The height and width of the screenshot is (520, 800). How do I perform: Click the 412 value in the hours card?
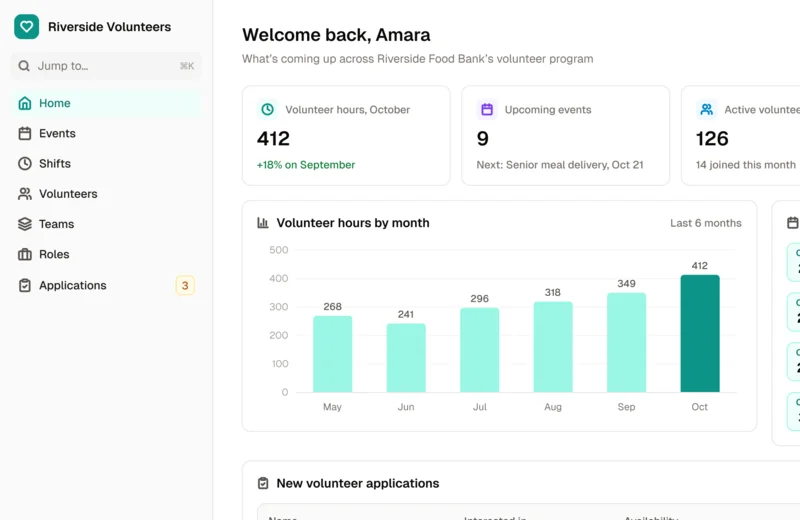click(273, 139)
